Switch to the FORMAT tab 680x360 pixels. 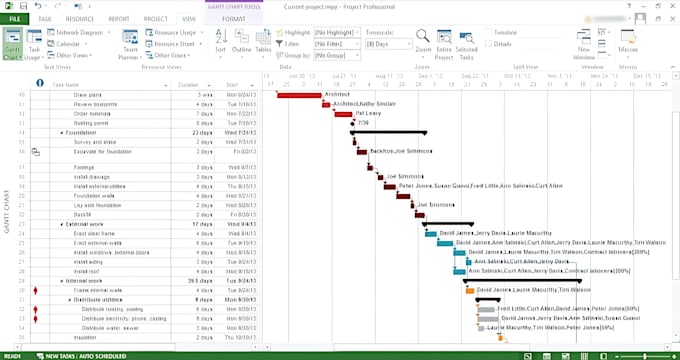(x=234, y=19)
